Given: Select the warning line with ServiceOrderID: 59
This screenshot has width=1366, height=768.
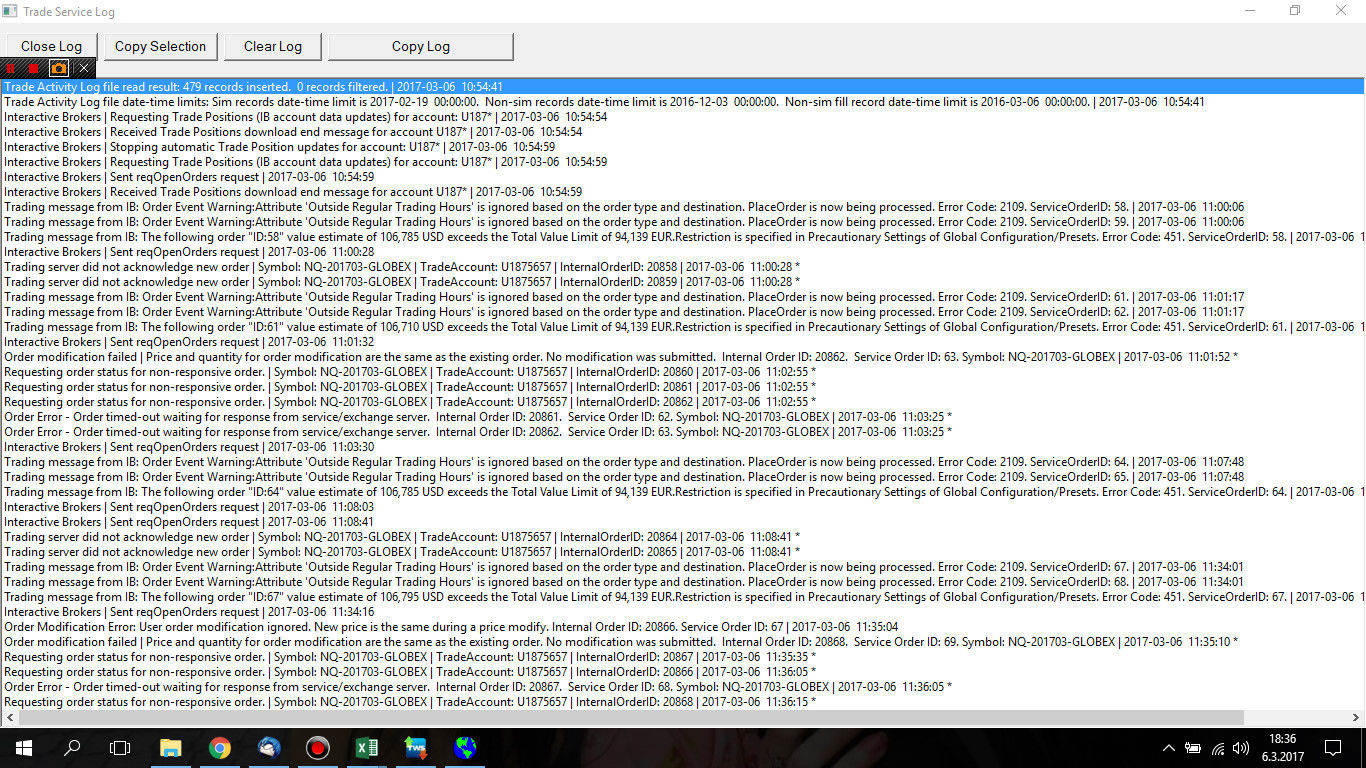Looking at the screenshot, I should [x=683, y=222].
